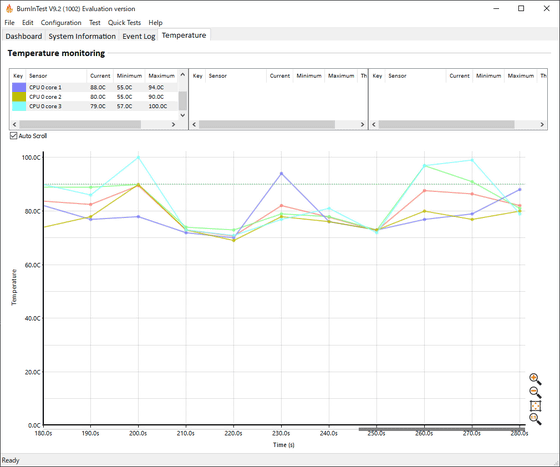Click the purple peak point at 230s
560x467 pixels.
[281, 174]
